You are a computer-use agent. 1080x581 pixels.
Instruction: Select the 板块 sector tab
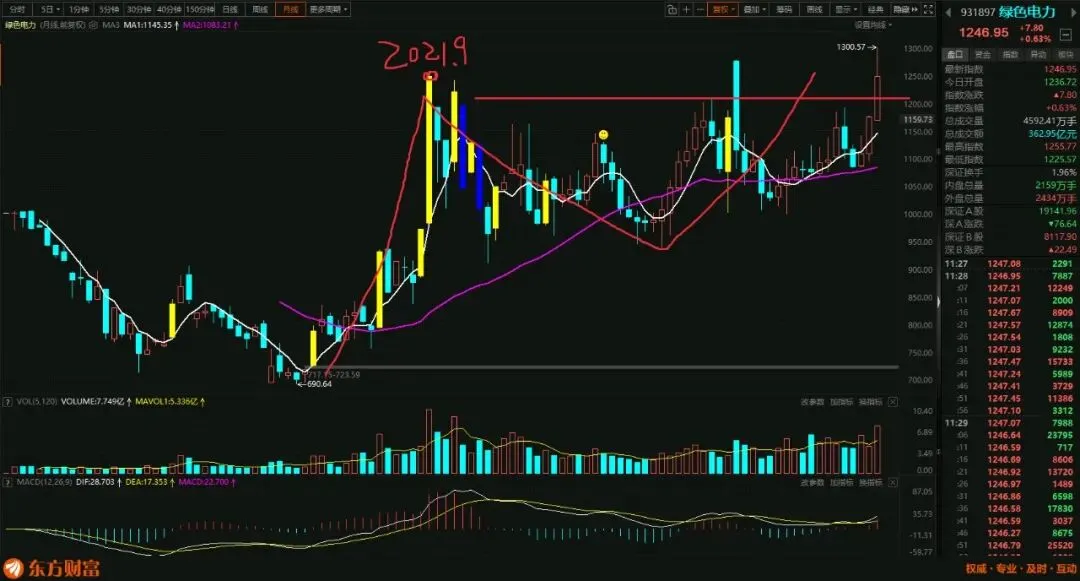pos(1065,54)
